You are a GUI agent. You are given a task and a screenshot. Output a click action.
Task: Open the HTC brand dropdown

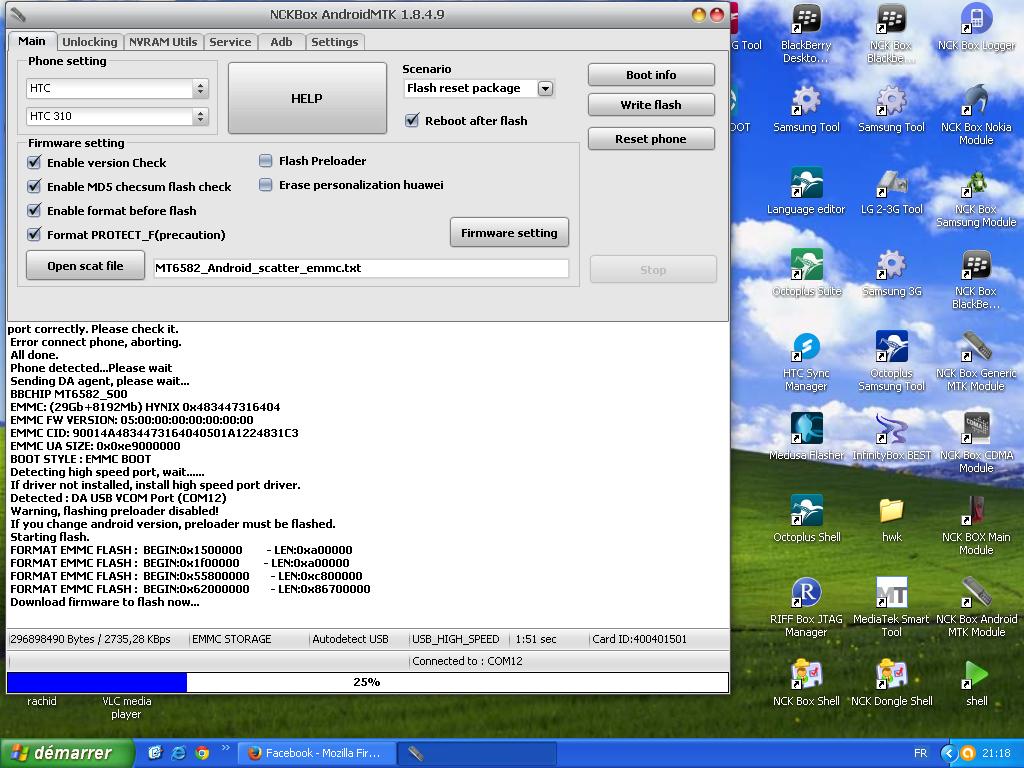click(x=118, y=88)
